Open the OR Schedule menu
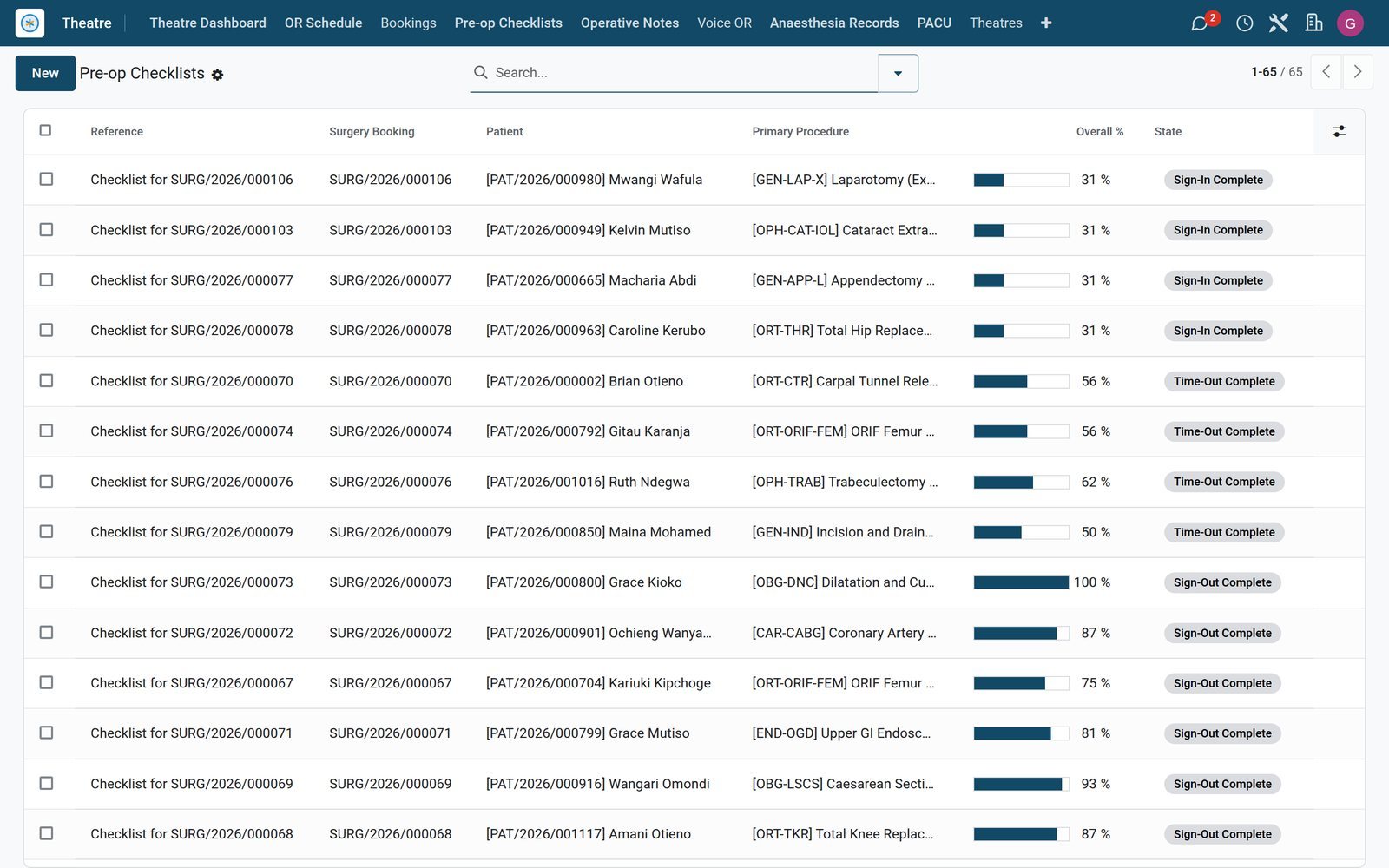Viewport: 1389px width, 868px height. pos(323,23)
